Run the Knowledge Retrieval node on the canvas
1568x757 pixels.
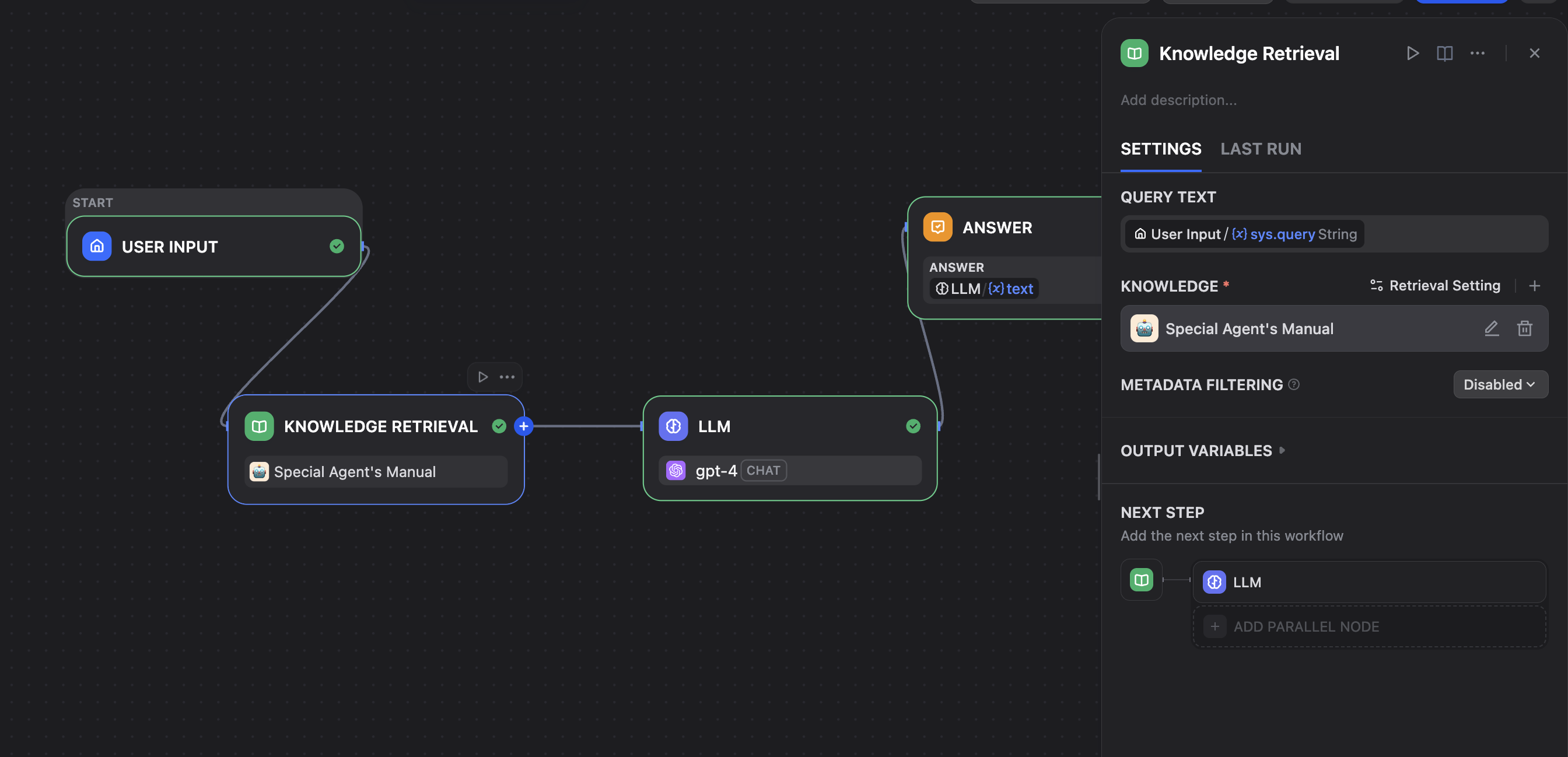pyautogui.click(x=482, y=376)
